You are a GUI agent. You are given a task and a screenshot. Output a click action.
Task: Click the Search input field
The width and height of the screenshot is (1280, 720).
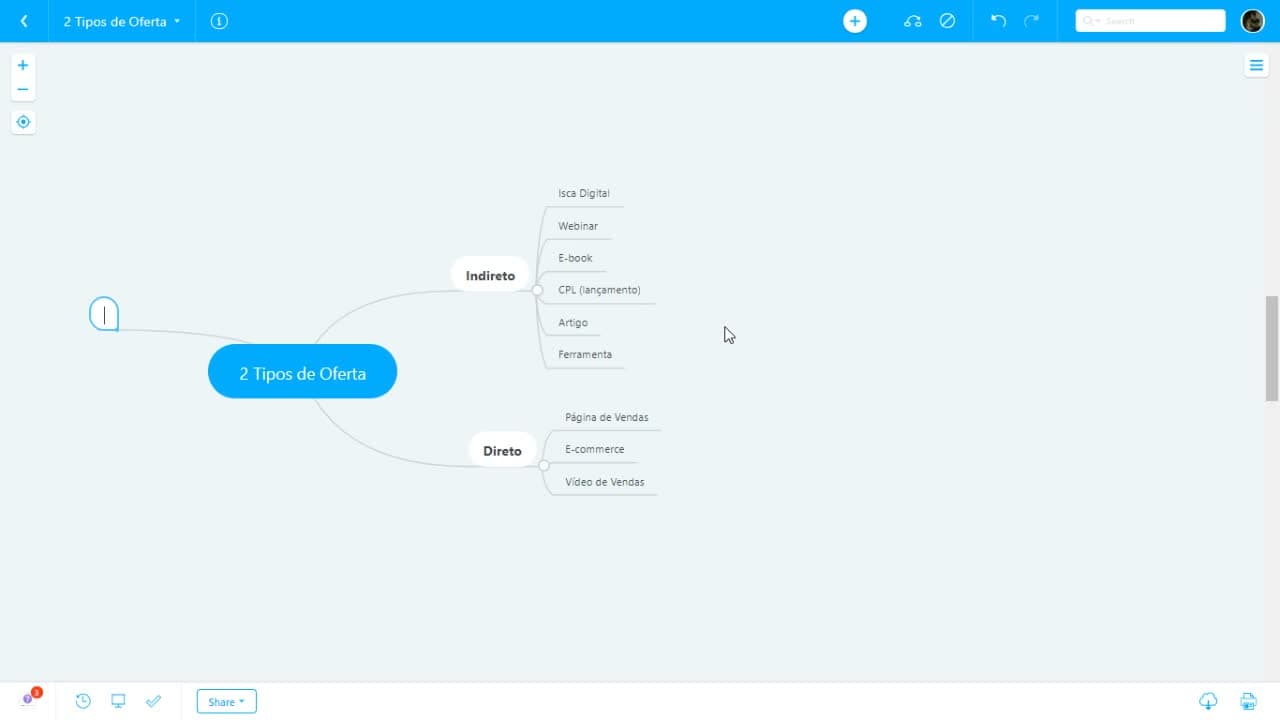tap(1150, 21)
